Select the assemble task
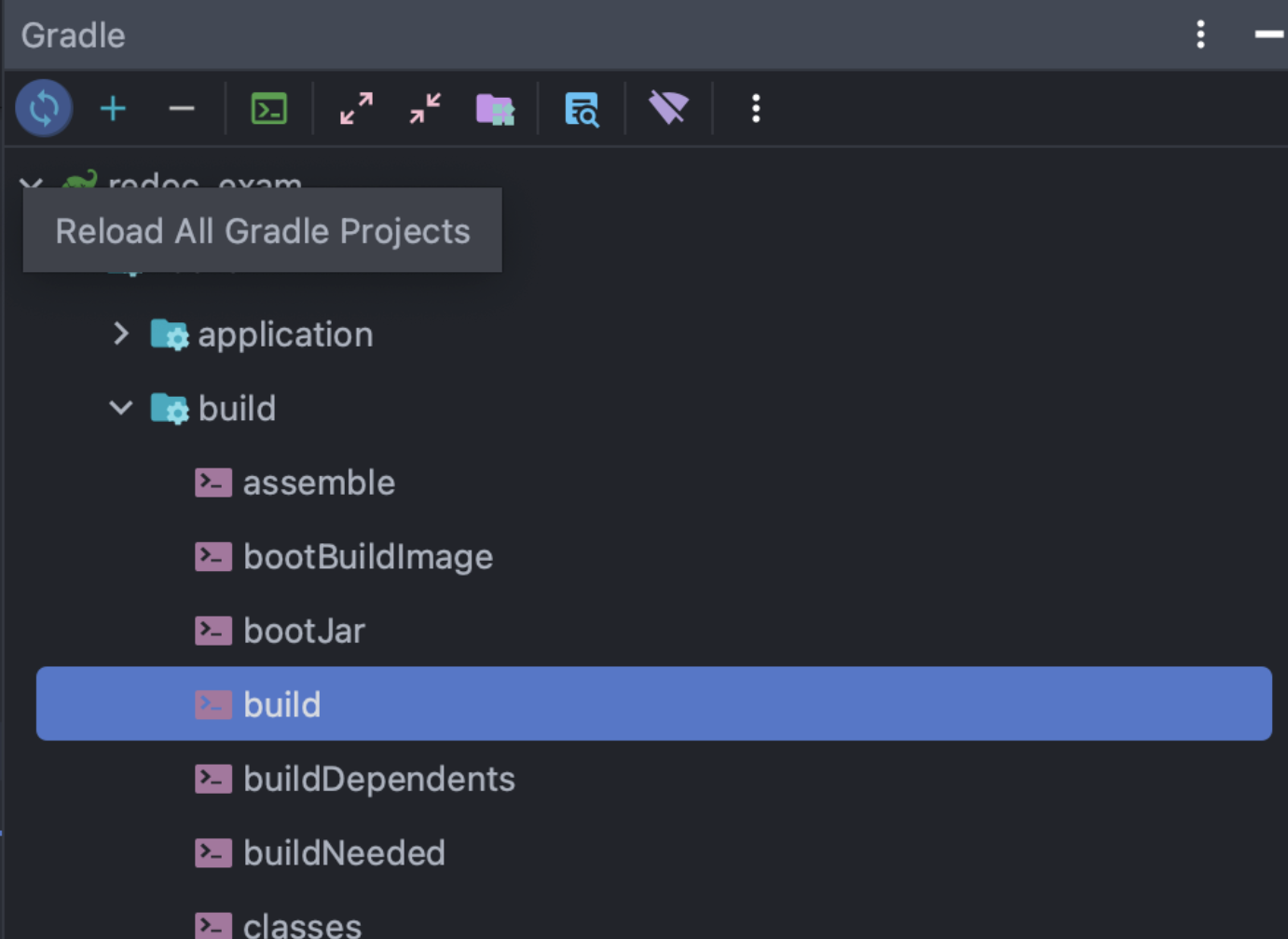 coord(319,483)
